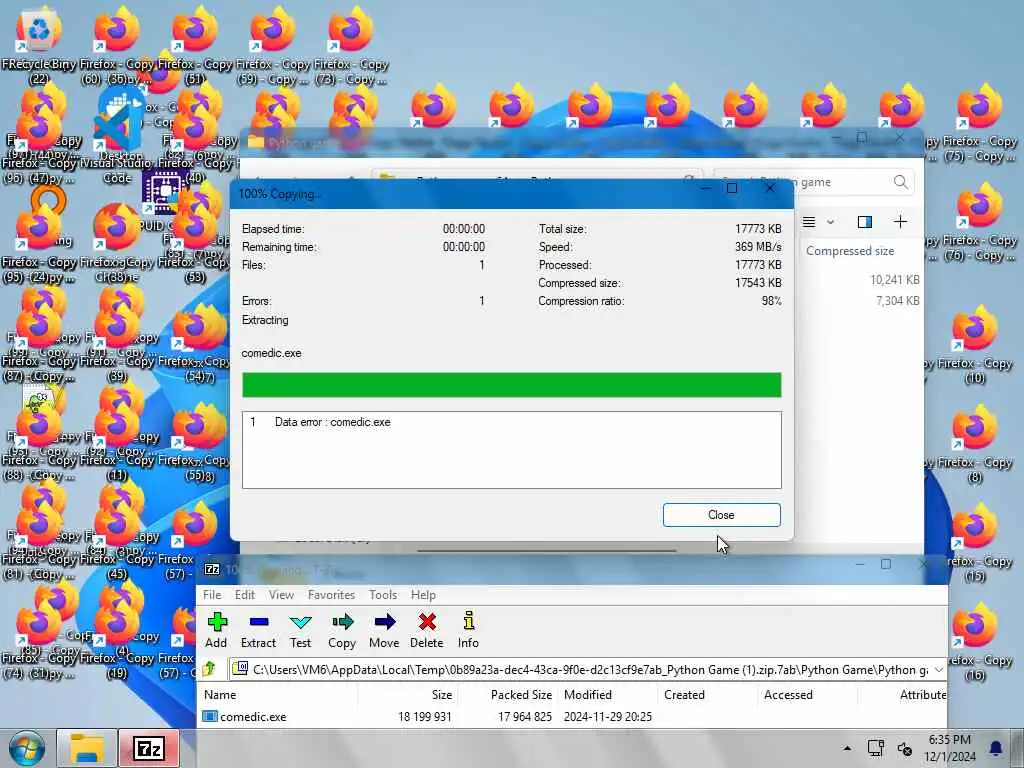Open File Explorer from the taskbar
This screenshot has height=768, width=1024.
(87, 748)
